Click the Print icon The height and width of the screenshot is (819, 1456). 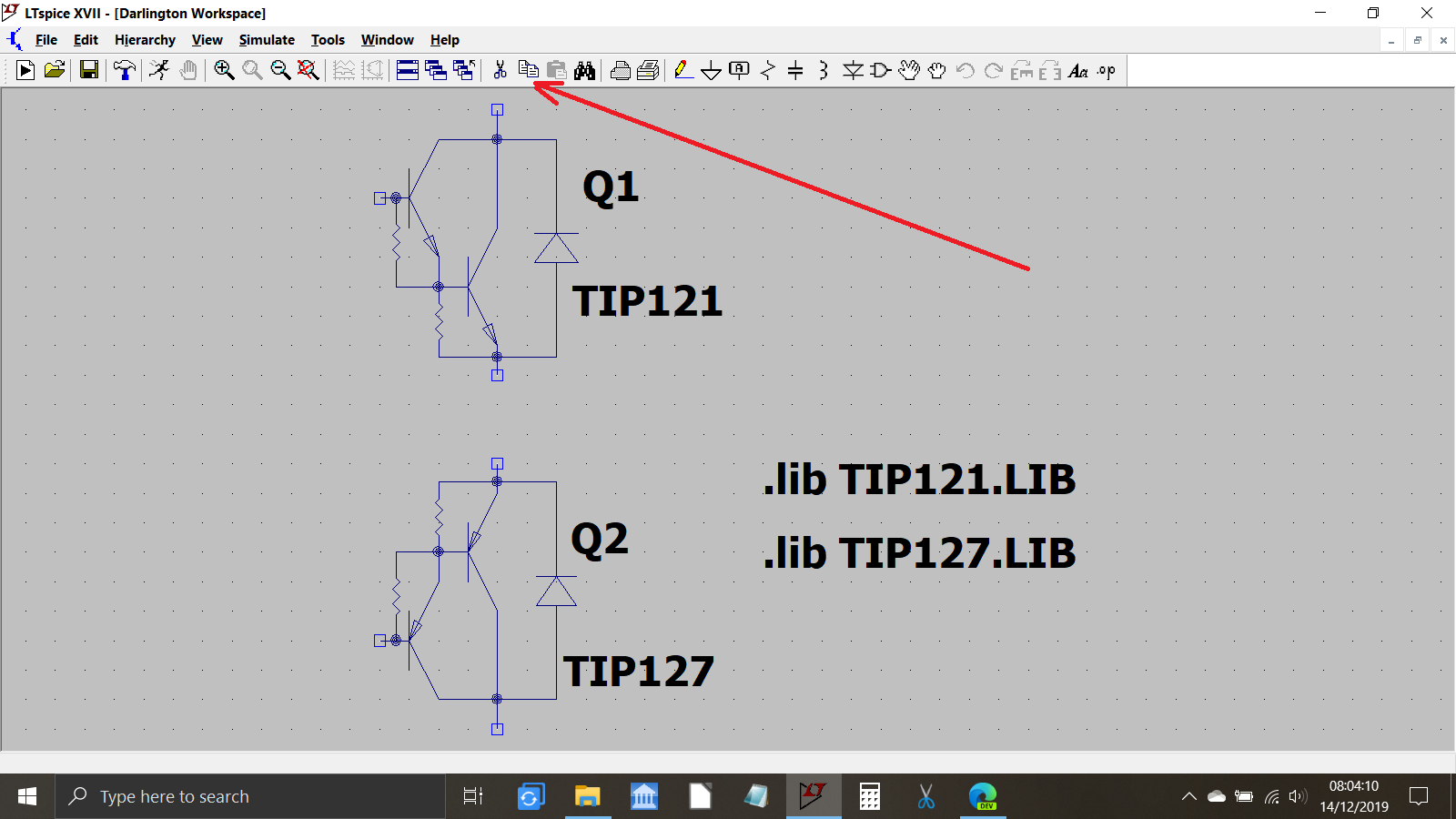(x=649, y=70)
